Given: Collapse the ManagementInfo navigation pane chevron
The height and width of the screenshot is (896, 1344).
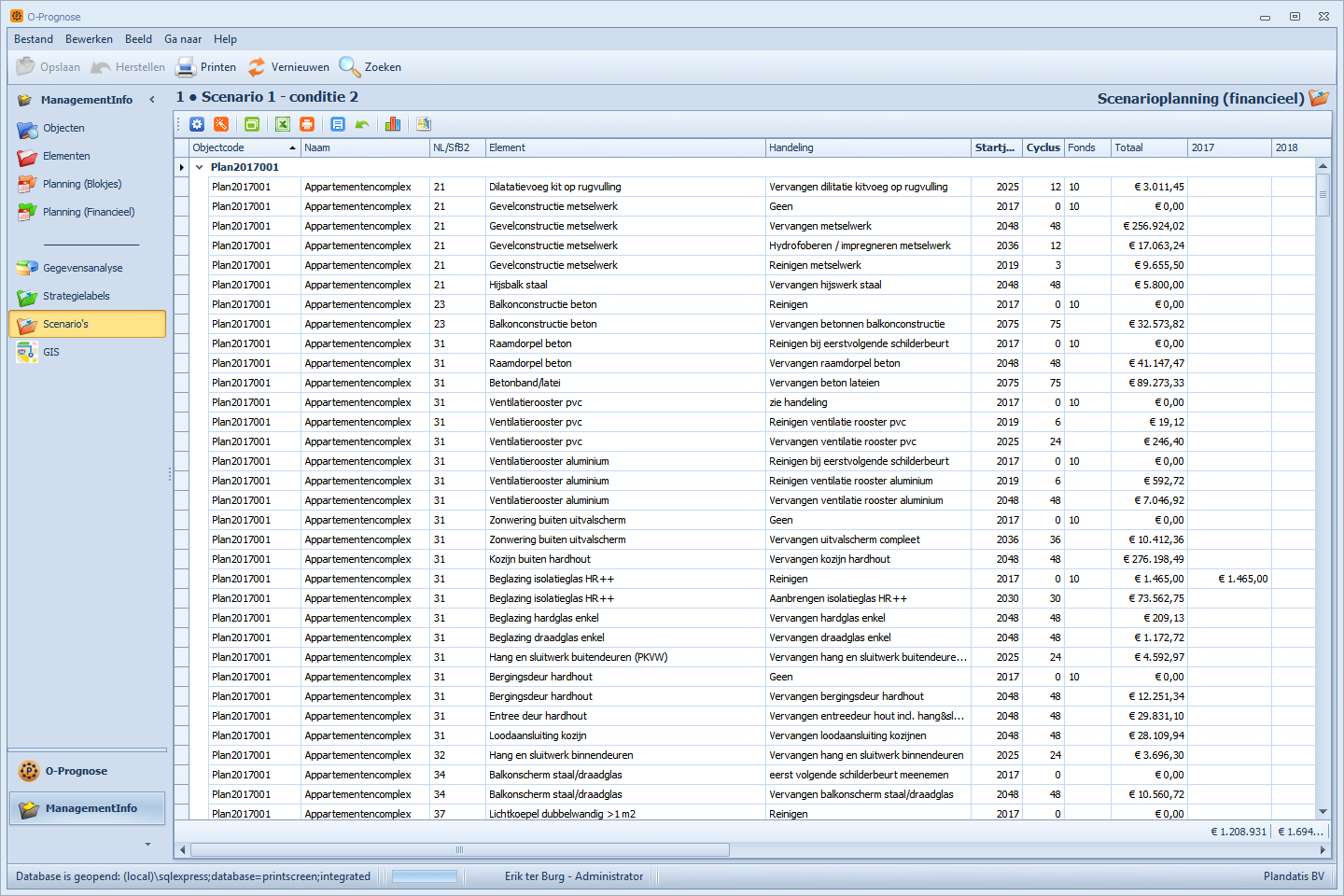Looking at the screenshot, I should [x=152, y=100].
